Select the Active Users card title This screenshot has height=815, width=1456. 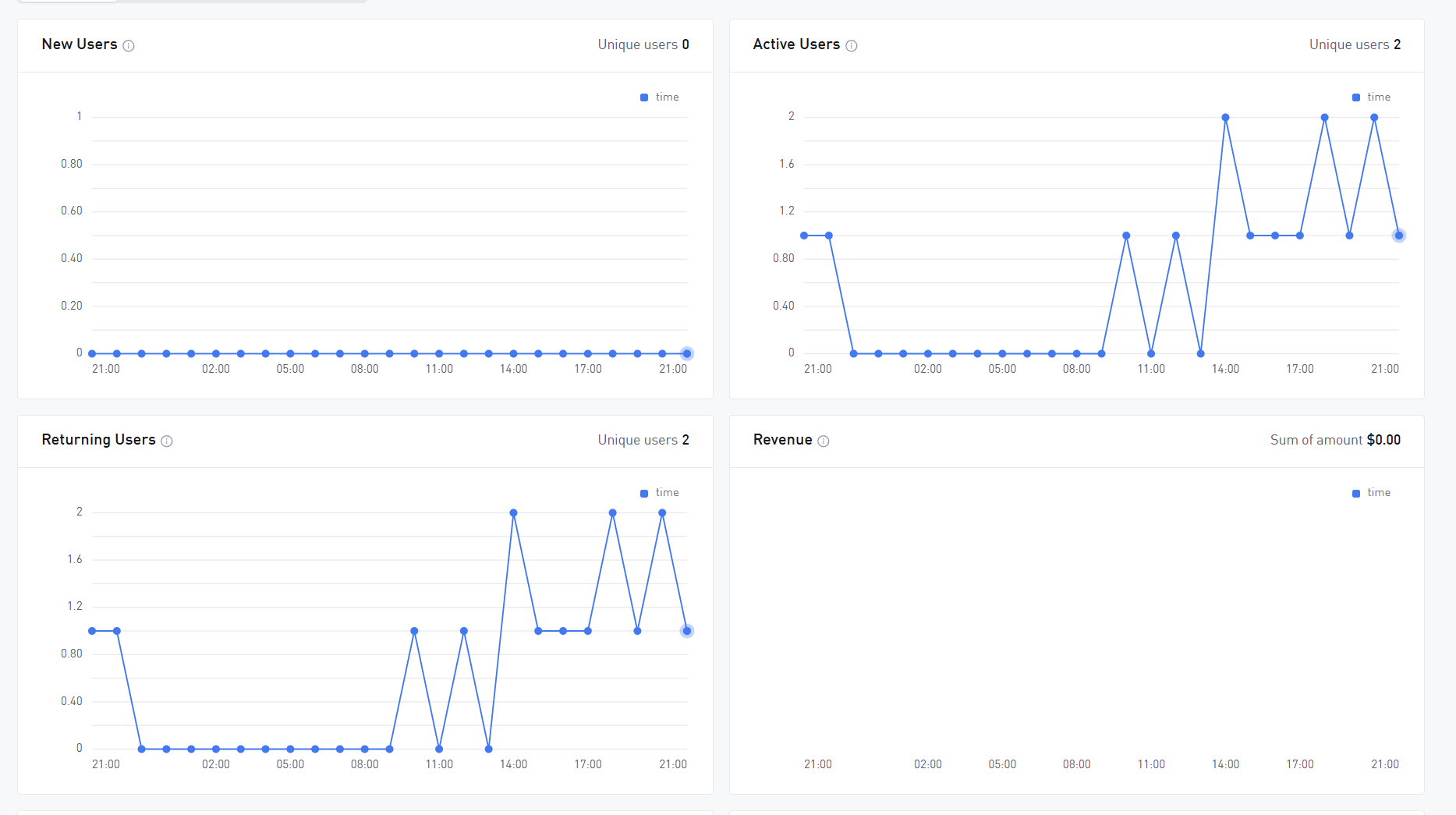796,44
